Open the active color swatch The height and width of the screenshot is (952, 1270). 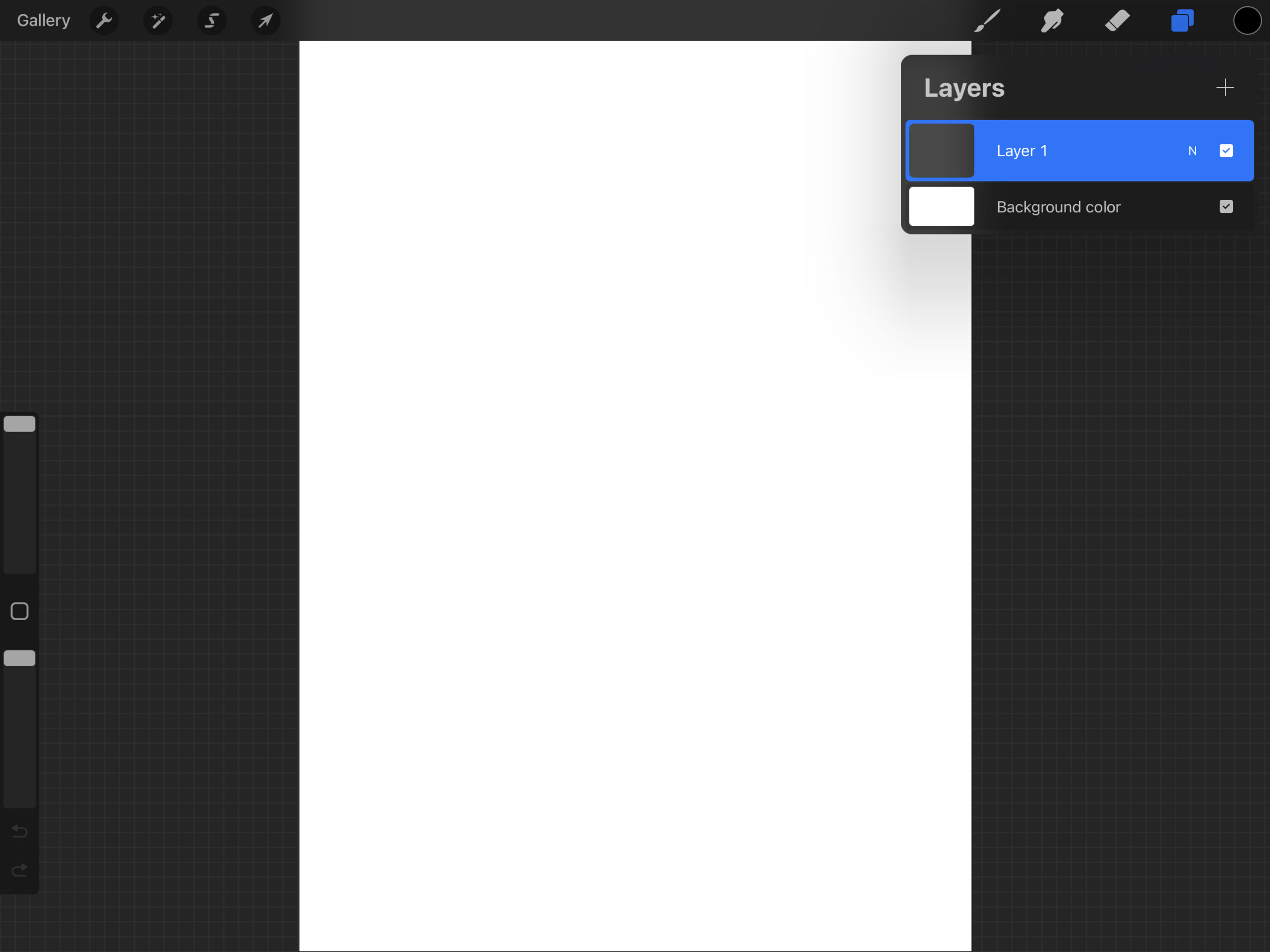click(1247, 21)
